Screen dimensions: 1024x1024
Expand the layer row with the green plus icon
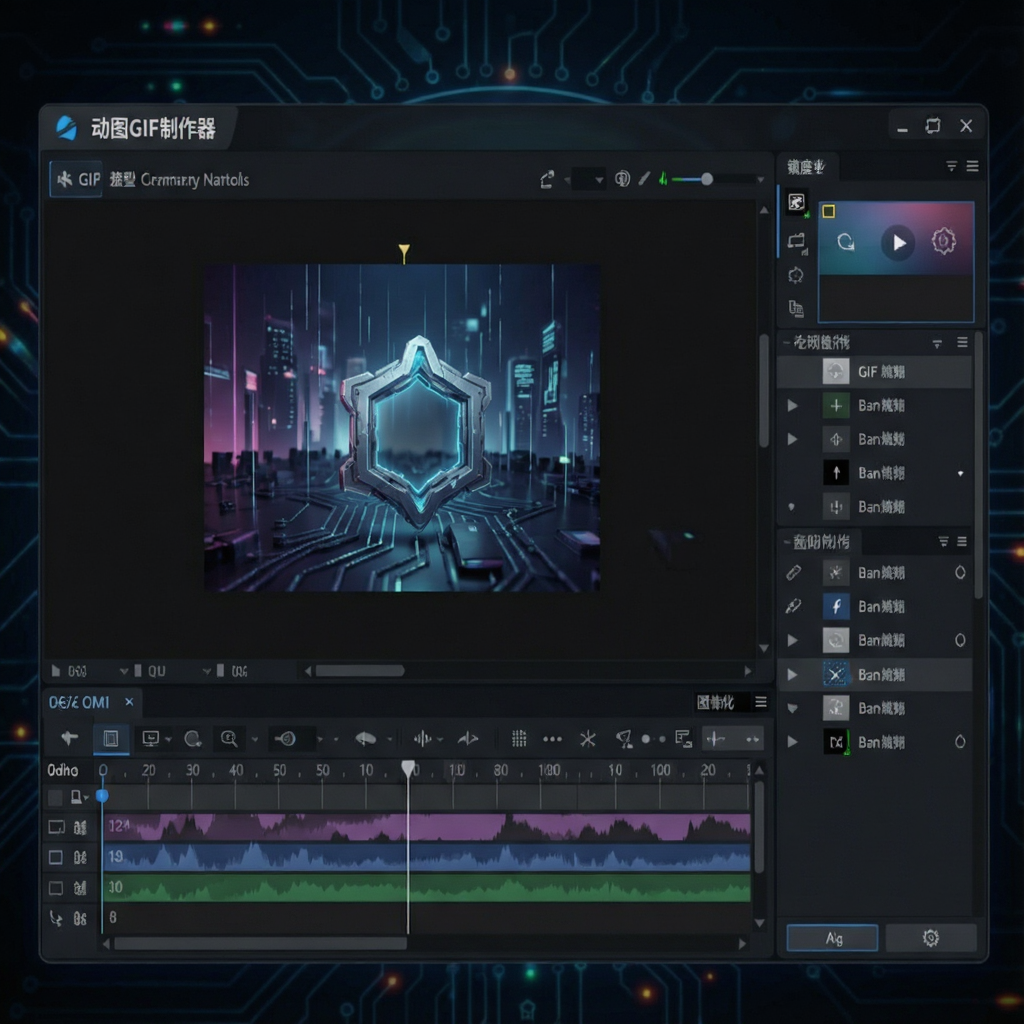pyautogui.click(x=793, y=406)
